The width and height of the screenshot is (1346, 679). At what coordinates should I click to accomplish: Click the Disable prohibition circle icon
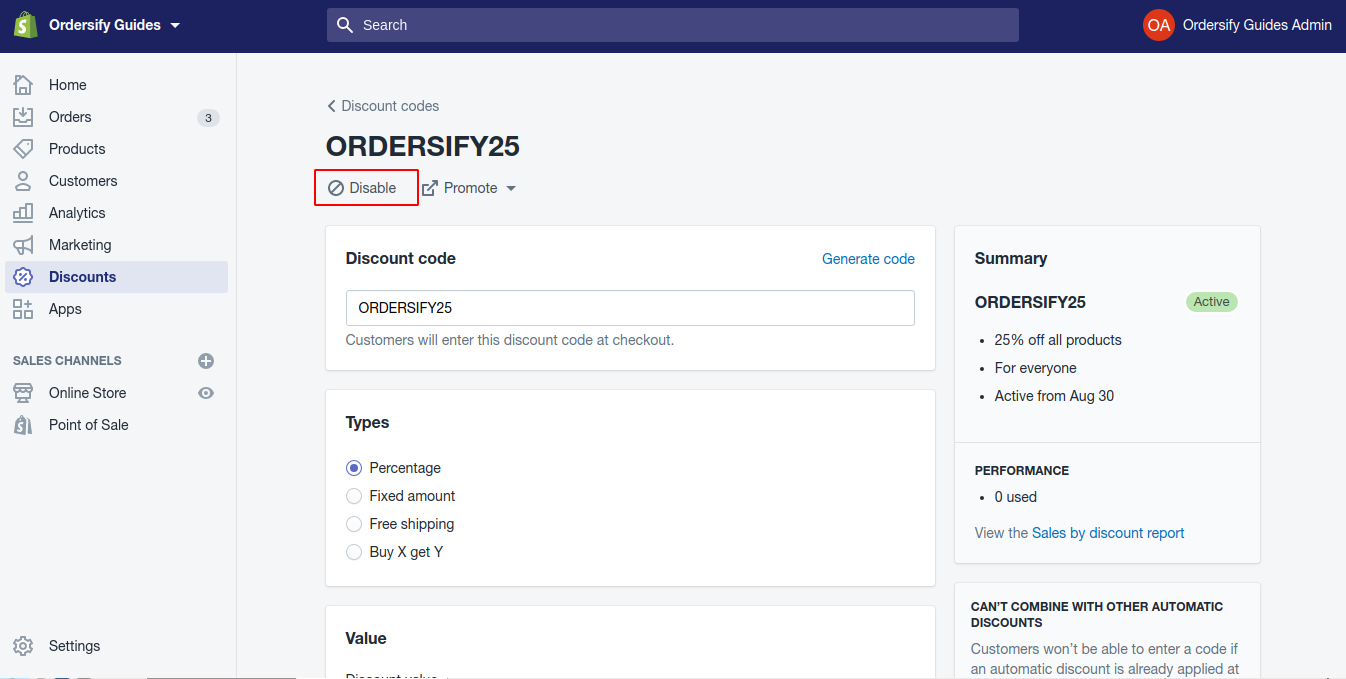point(336,188)
